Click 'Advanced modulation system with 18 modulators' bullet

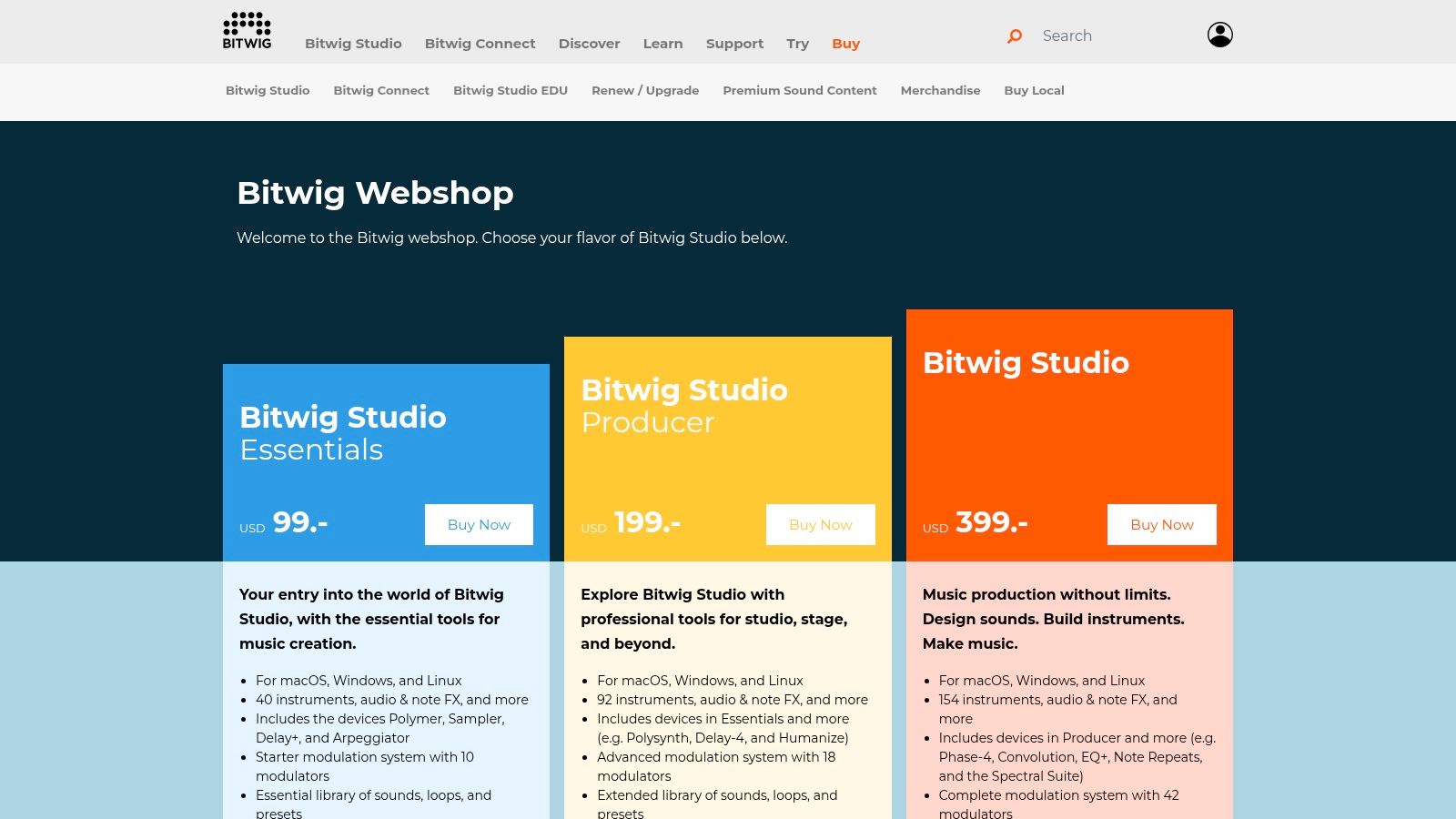[x=716, y=766]
